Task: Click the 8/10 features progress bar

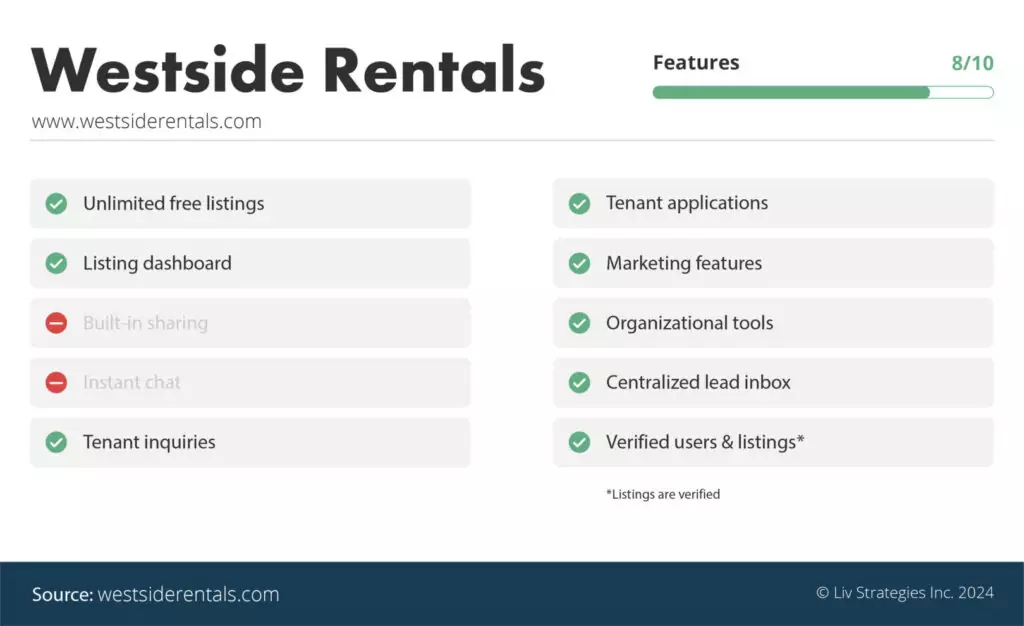Action: 823,92
